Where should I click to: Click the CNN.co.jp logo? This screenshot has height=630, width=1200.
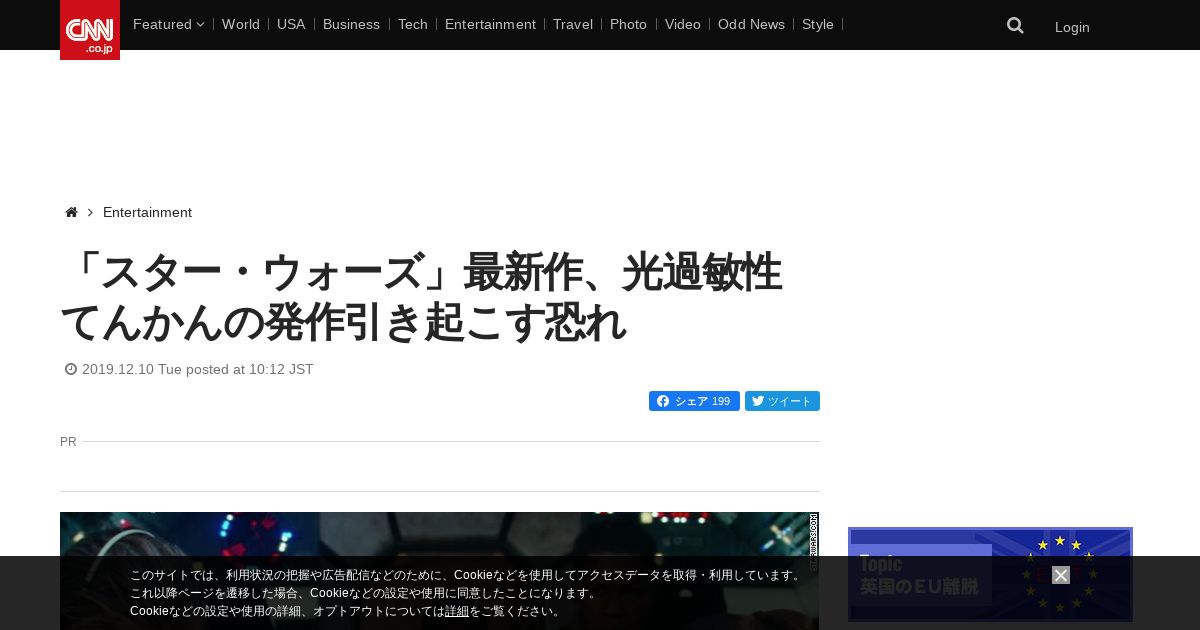[90, 30]
